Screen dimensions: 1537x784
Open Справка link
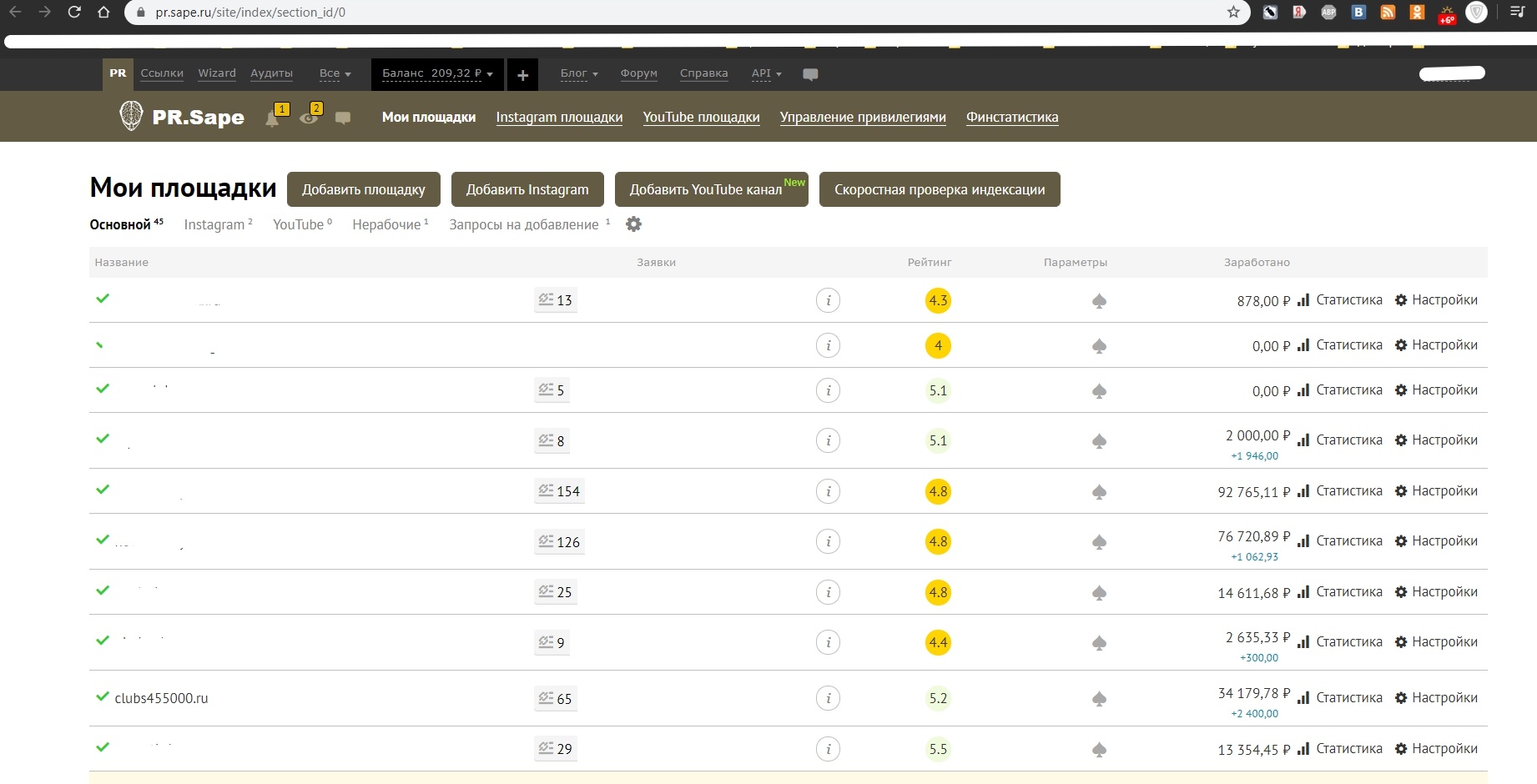point(704,73)
